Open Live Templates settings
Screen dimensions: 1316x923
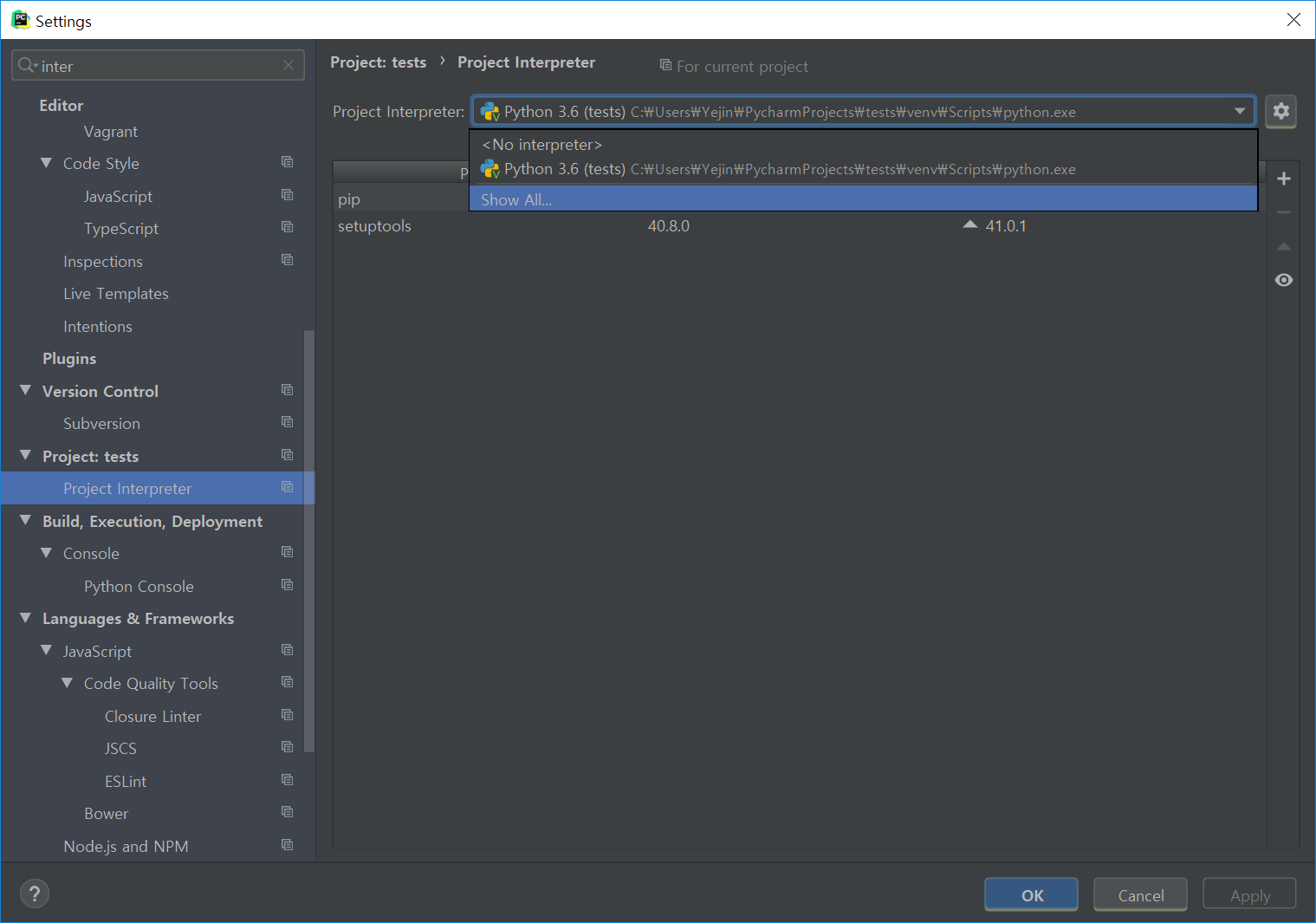116,294
